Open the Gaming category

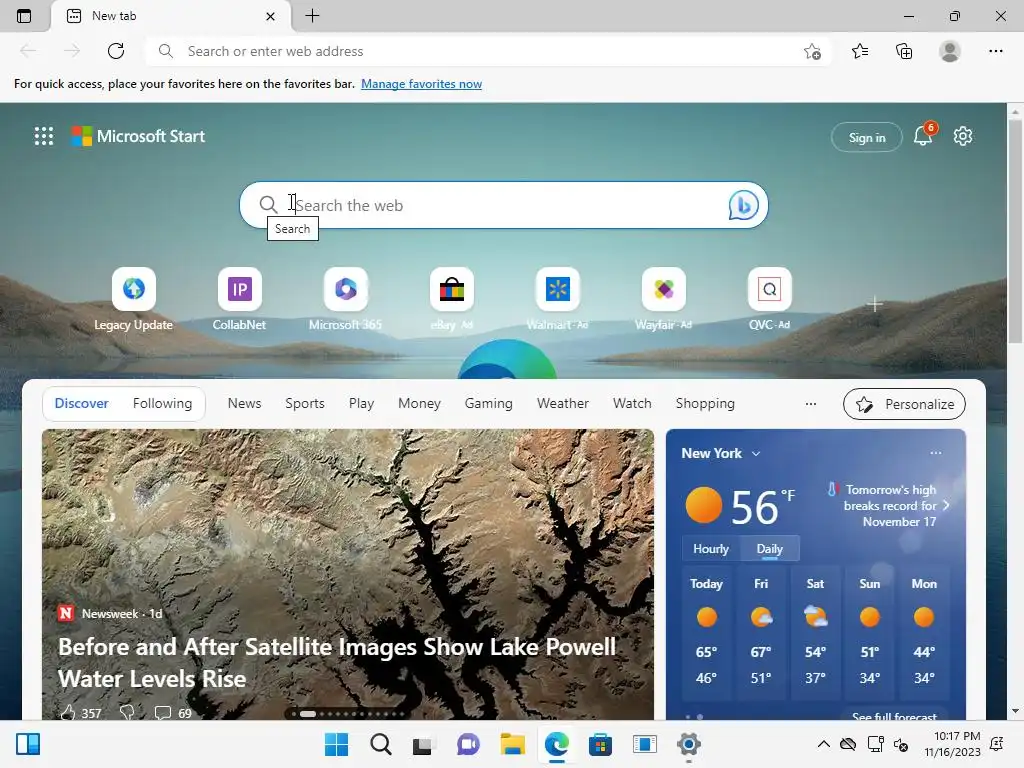(x=488, y=404)
